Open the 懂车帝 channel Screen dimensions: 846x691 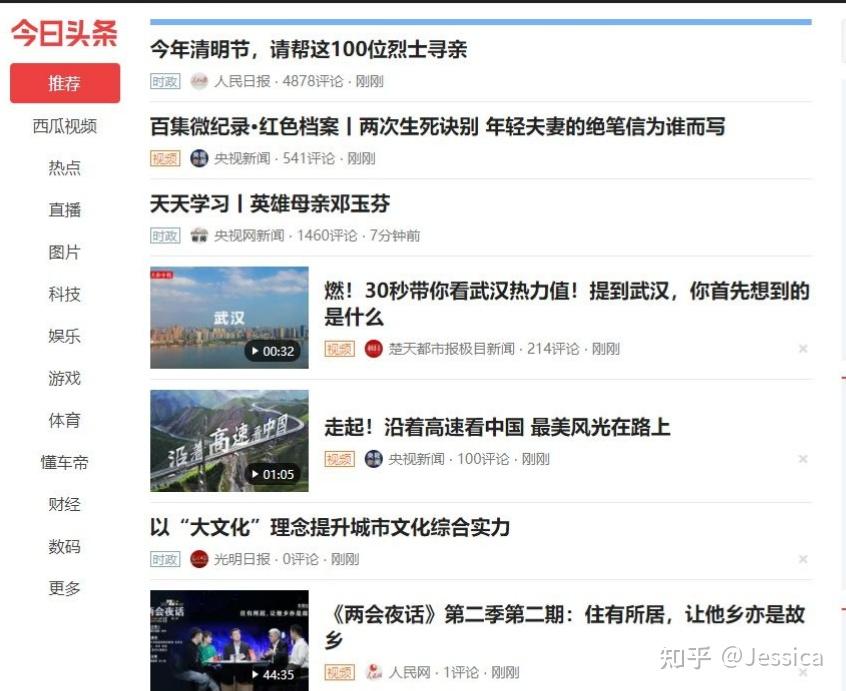[65, 462]
